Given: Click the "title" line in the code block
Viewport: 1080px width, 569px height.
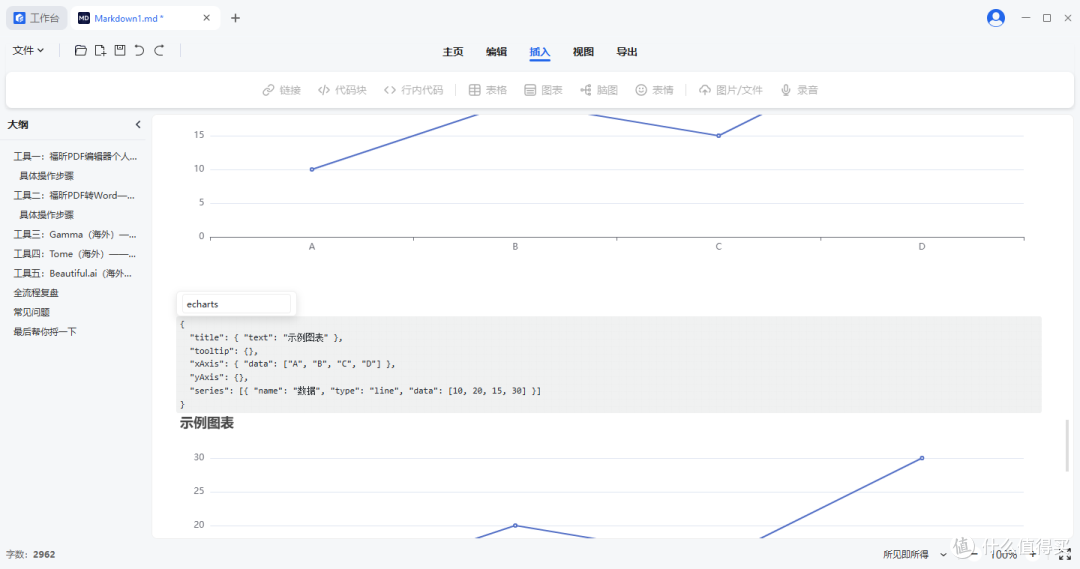Looking at the screenshot, I should [x=266, y=338].
